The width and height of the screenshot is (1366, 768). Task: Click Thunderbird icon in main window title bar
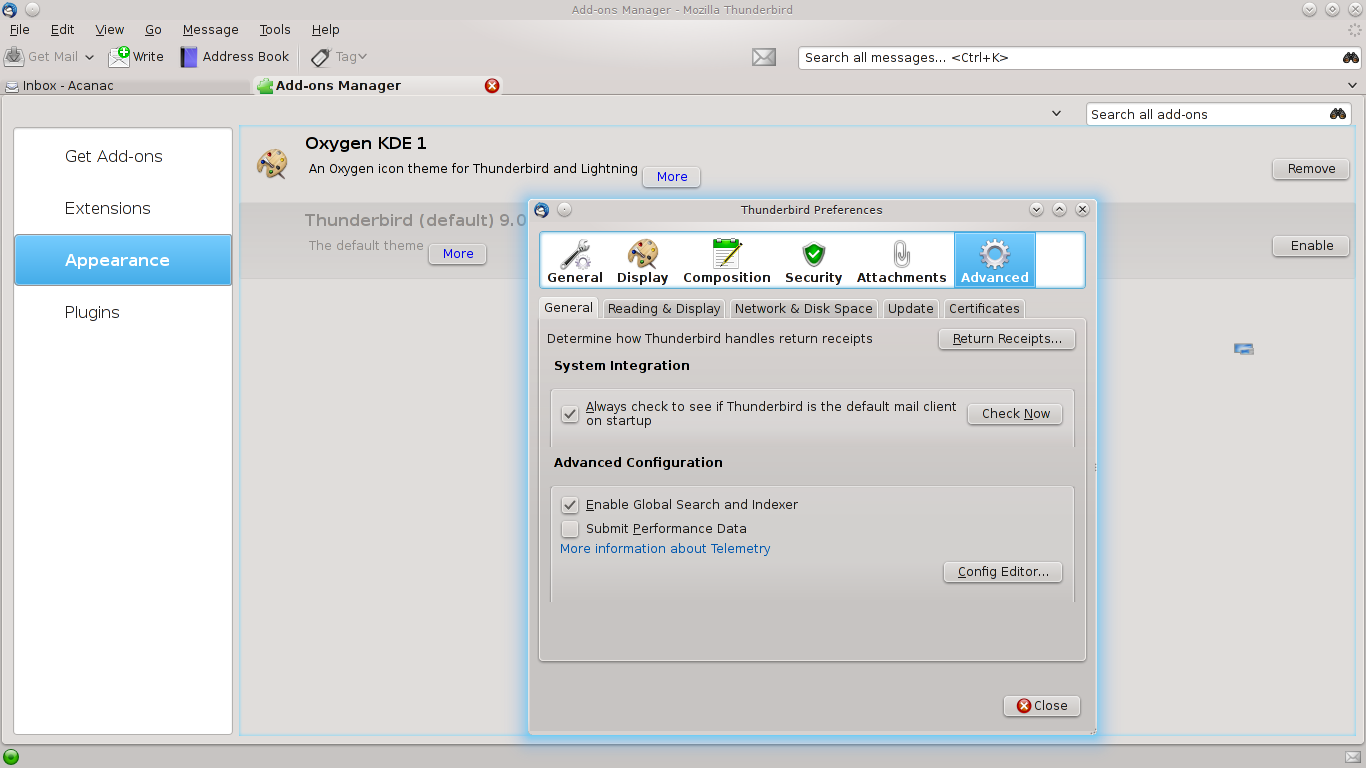[9, 9]
